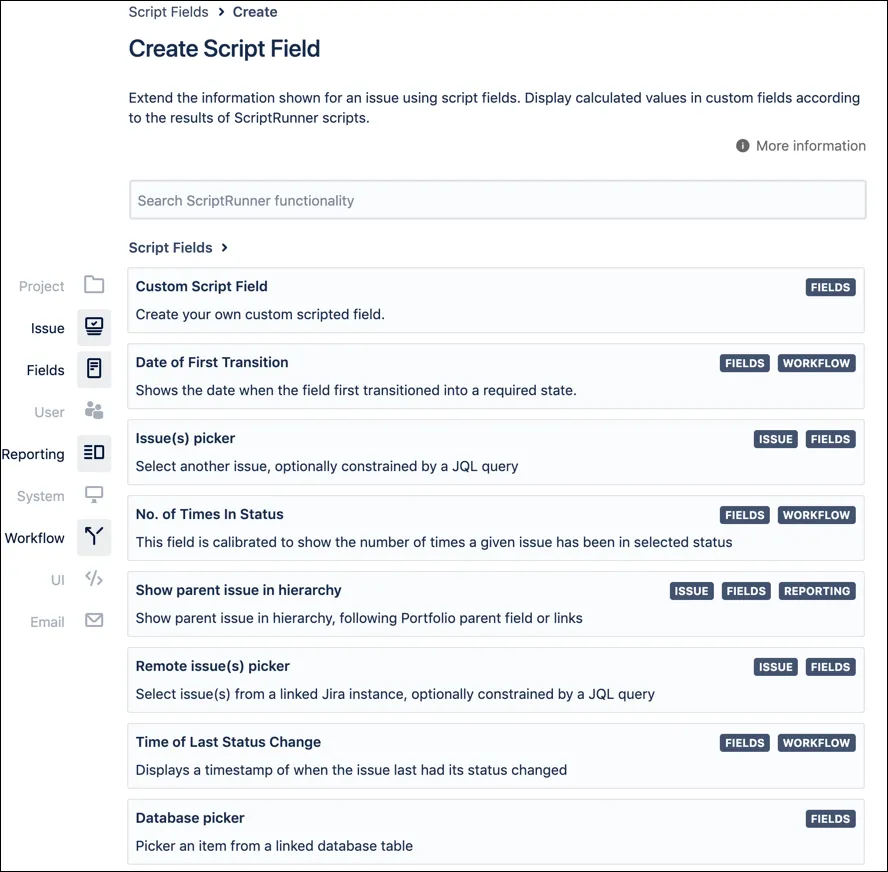Filter by Fields category label
This screenshot has width=888, height=872.
click(x=45, y=370)
